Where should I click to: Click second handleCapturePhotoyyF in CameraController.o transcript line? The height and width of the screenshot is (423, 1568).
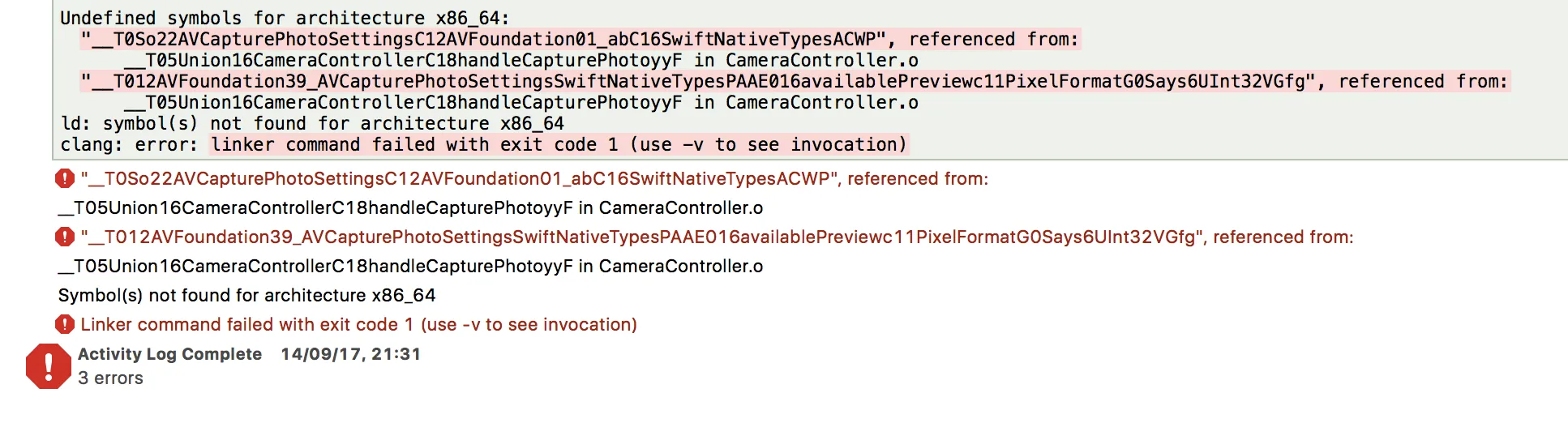coord(521,102)
